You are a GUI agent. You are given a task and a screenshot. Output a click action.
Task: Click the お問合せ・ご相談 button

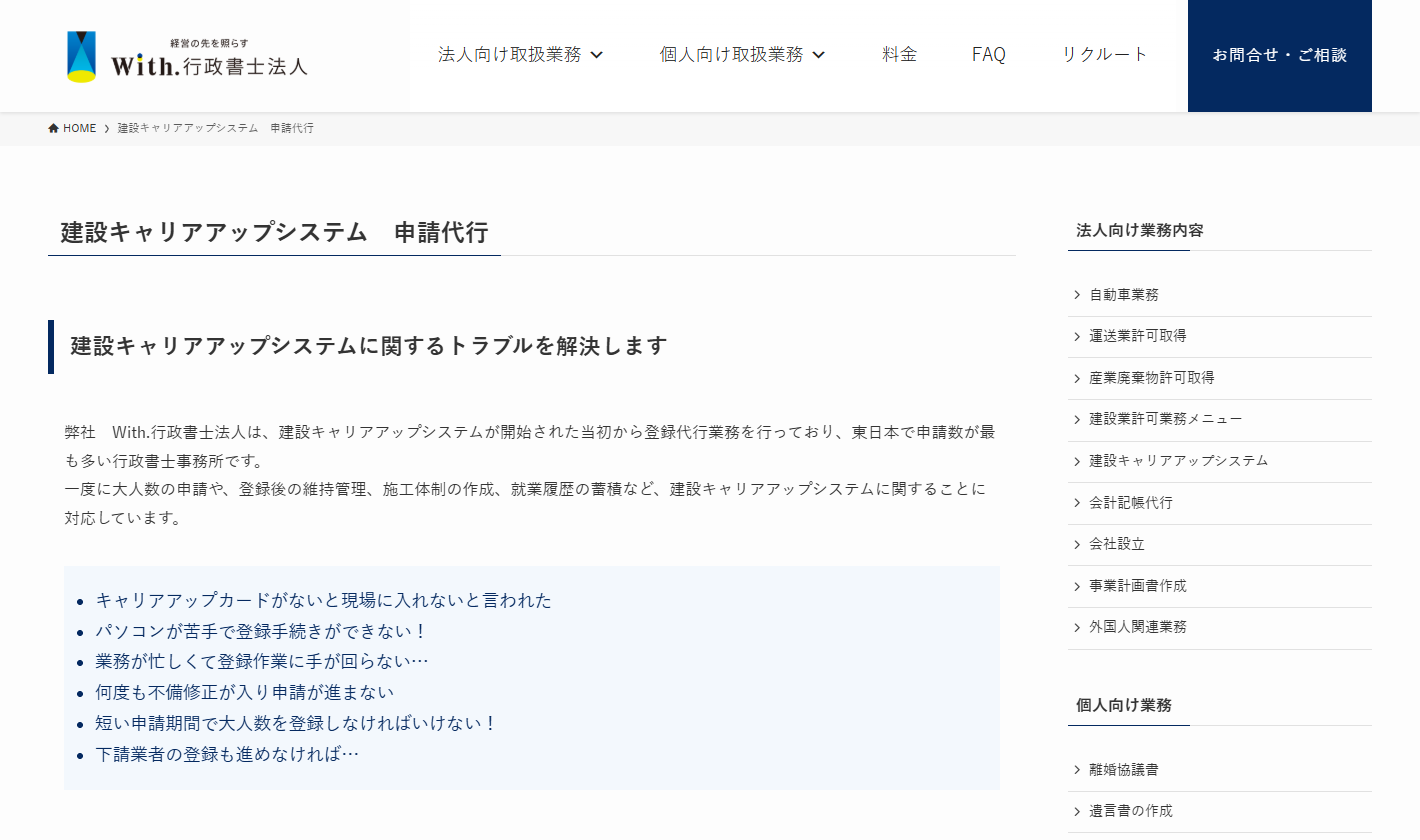1279,55
